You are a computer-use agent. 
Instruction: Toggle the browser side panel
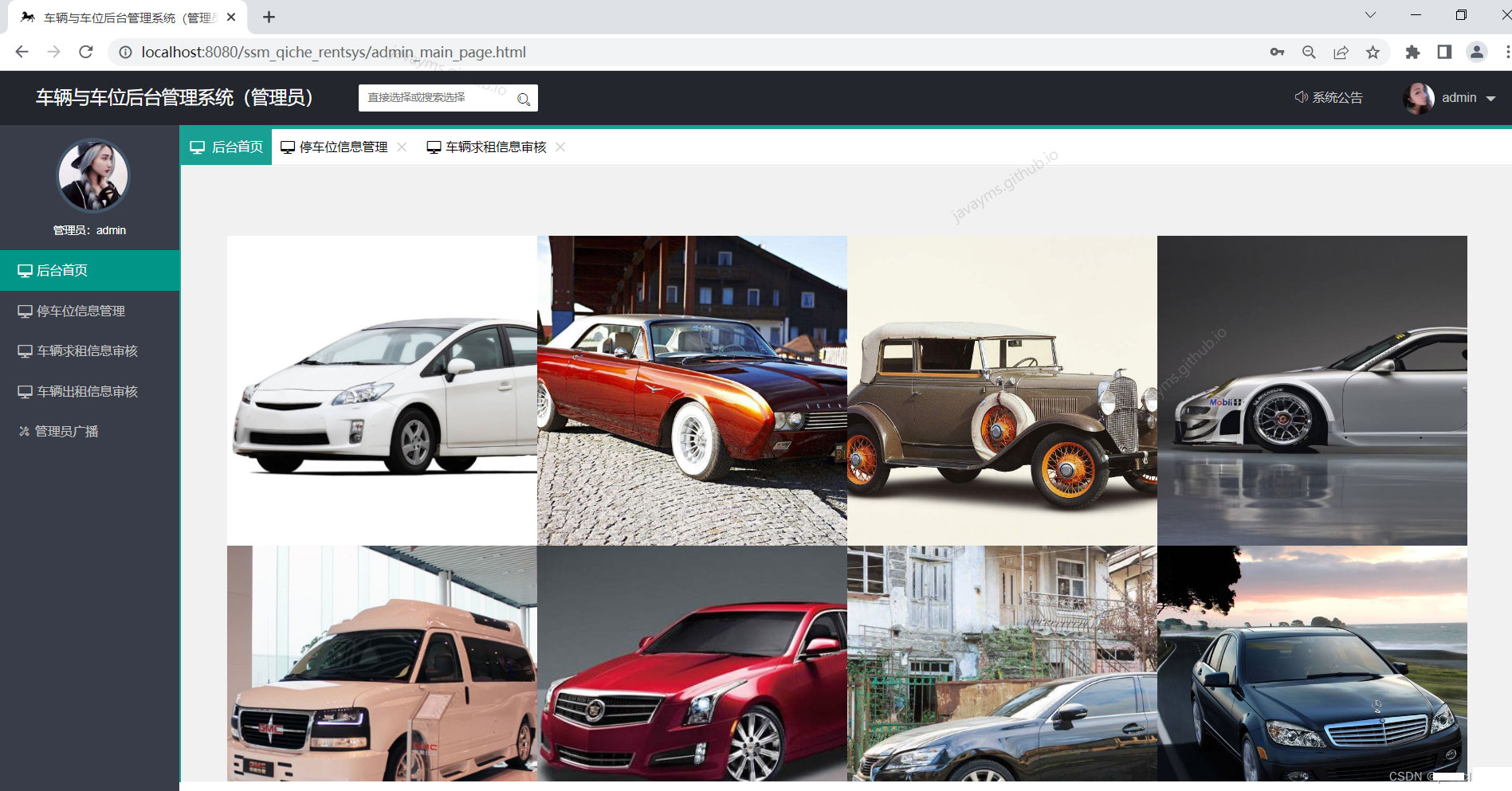point(1444,52)
